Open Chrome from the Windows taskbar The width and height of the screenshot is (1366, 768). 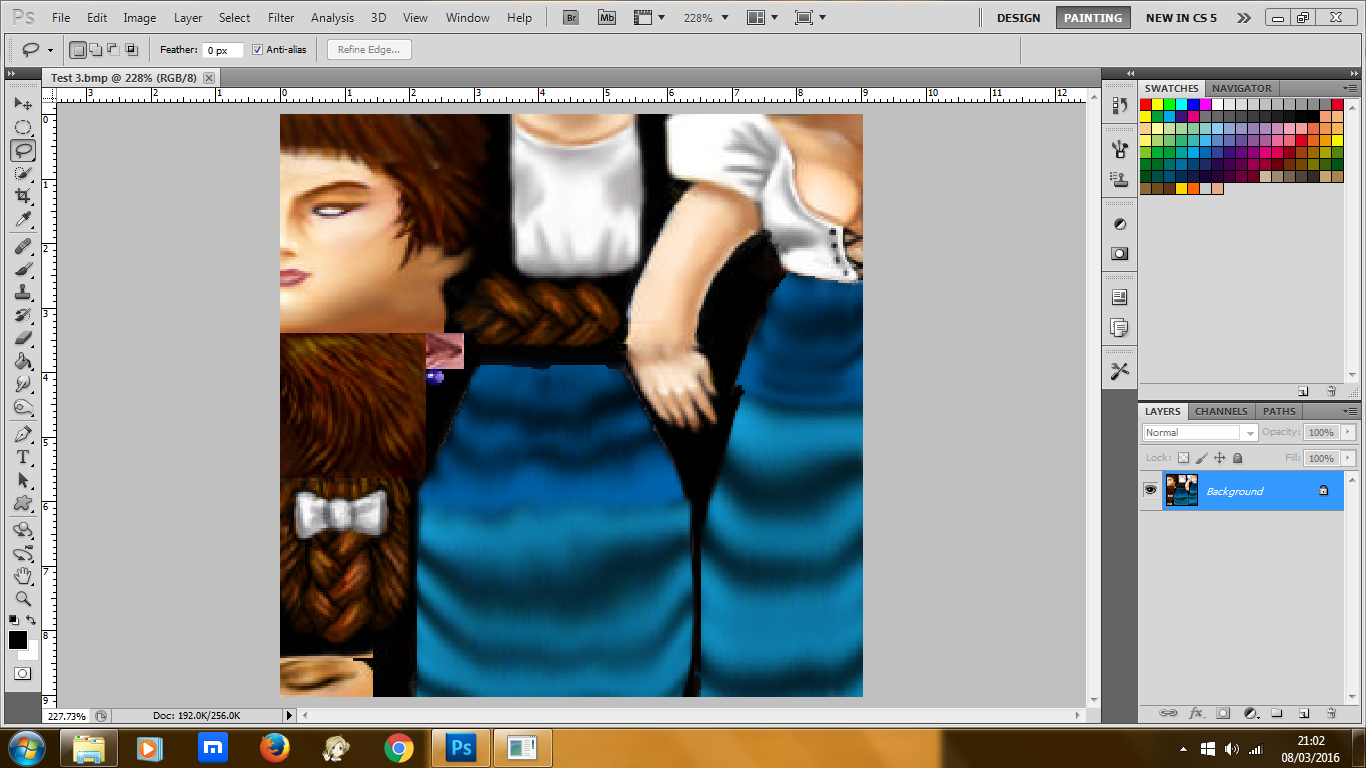click(398, 747)
